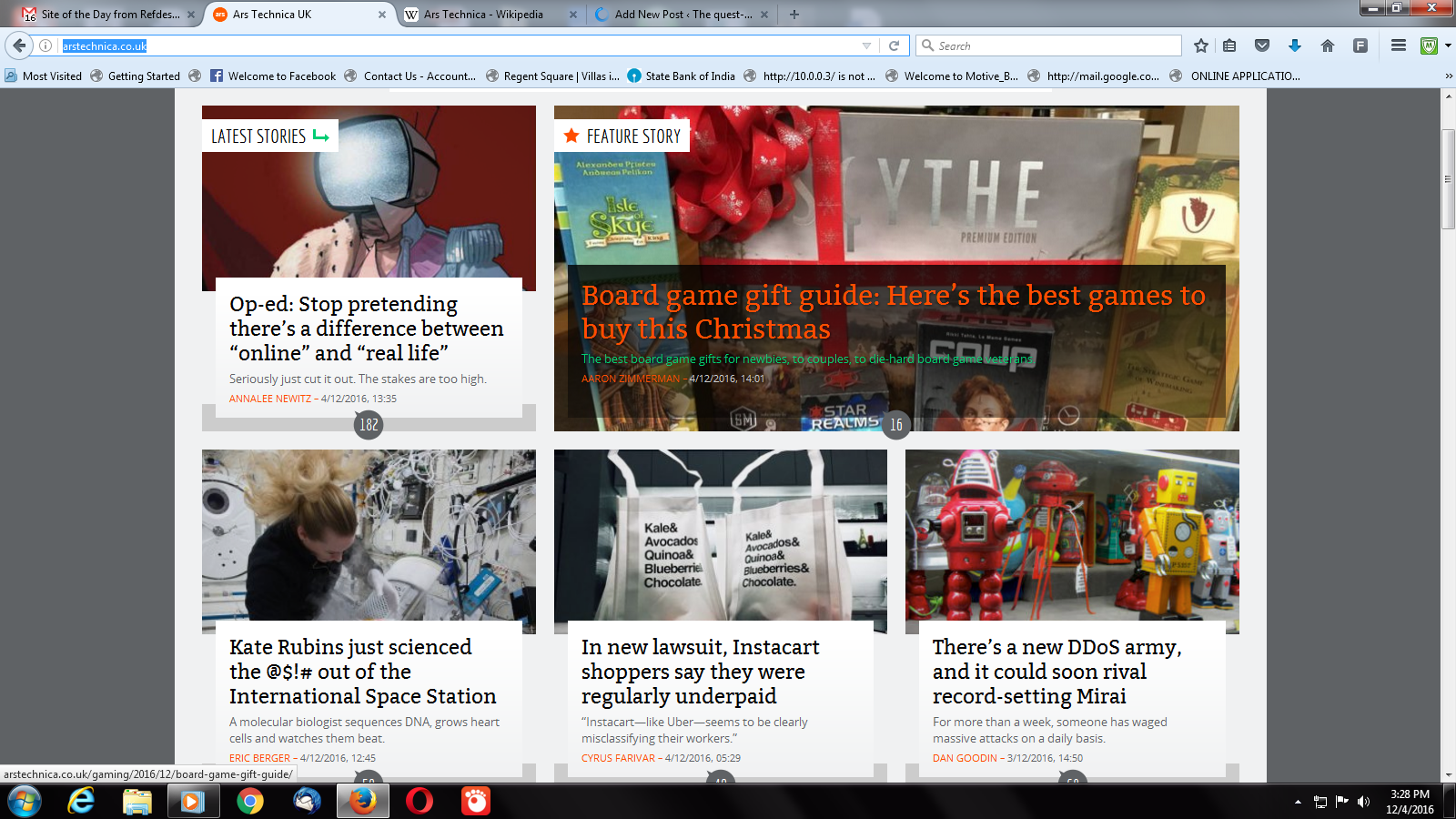Open the Firefox hamburger menu

pyautogui.click(x=1399, y=45)
